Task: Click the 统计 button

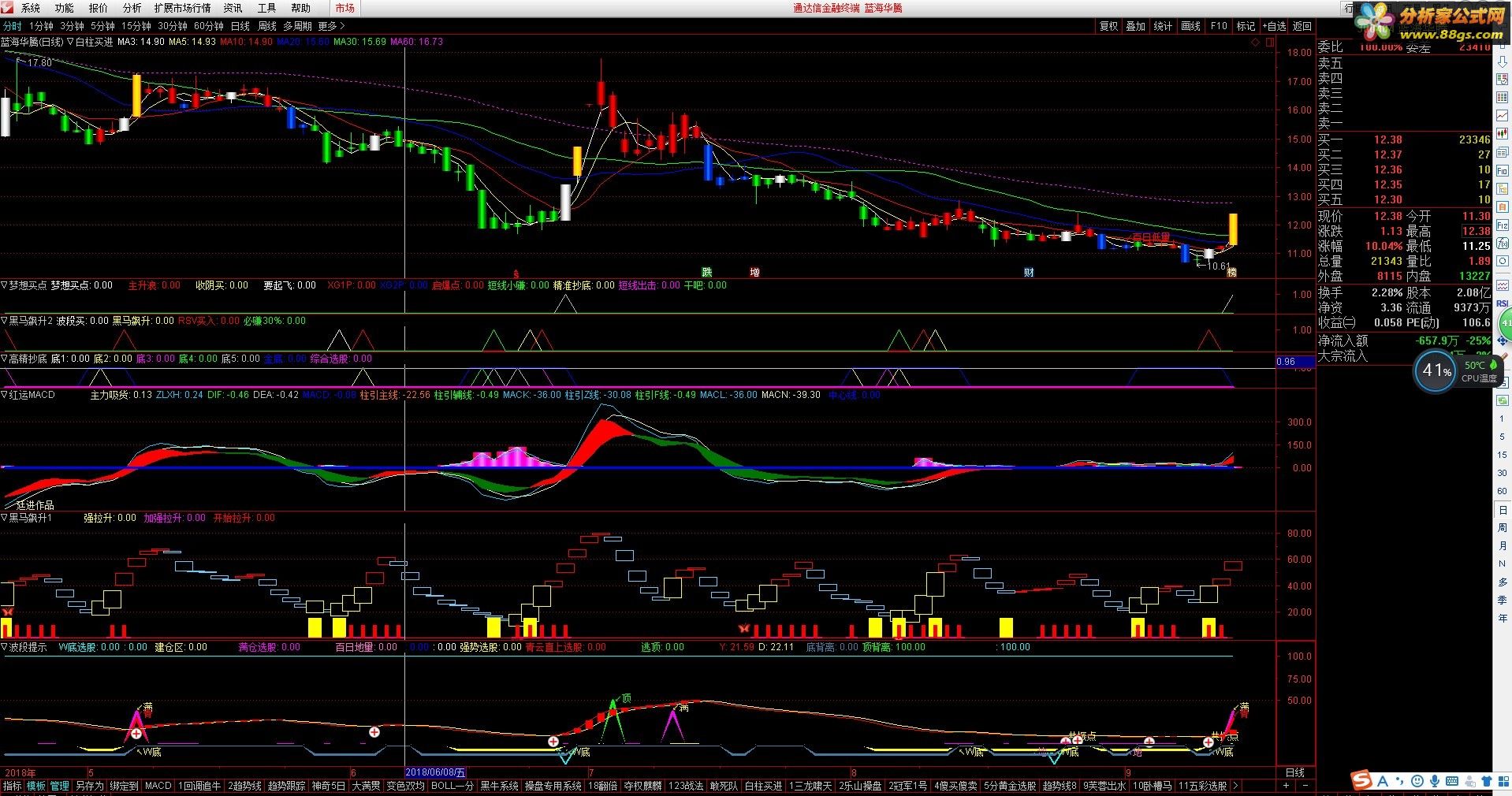Action: (x=1164, y=26)
